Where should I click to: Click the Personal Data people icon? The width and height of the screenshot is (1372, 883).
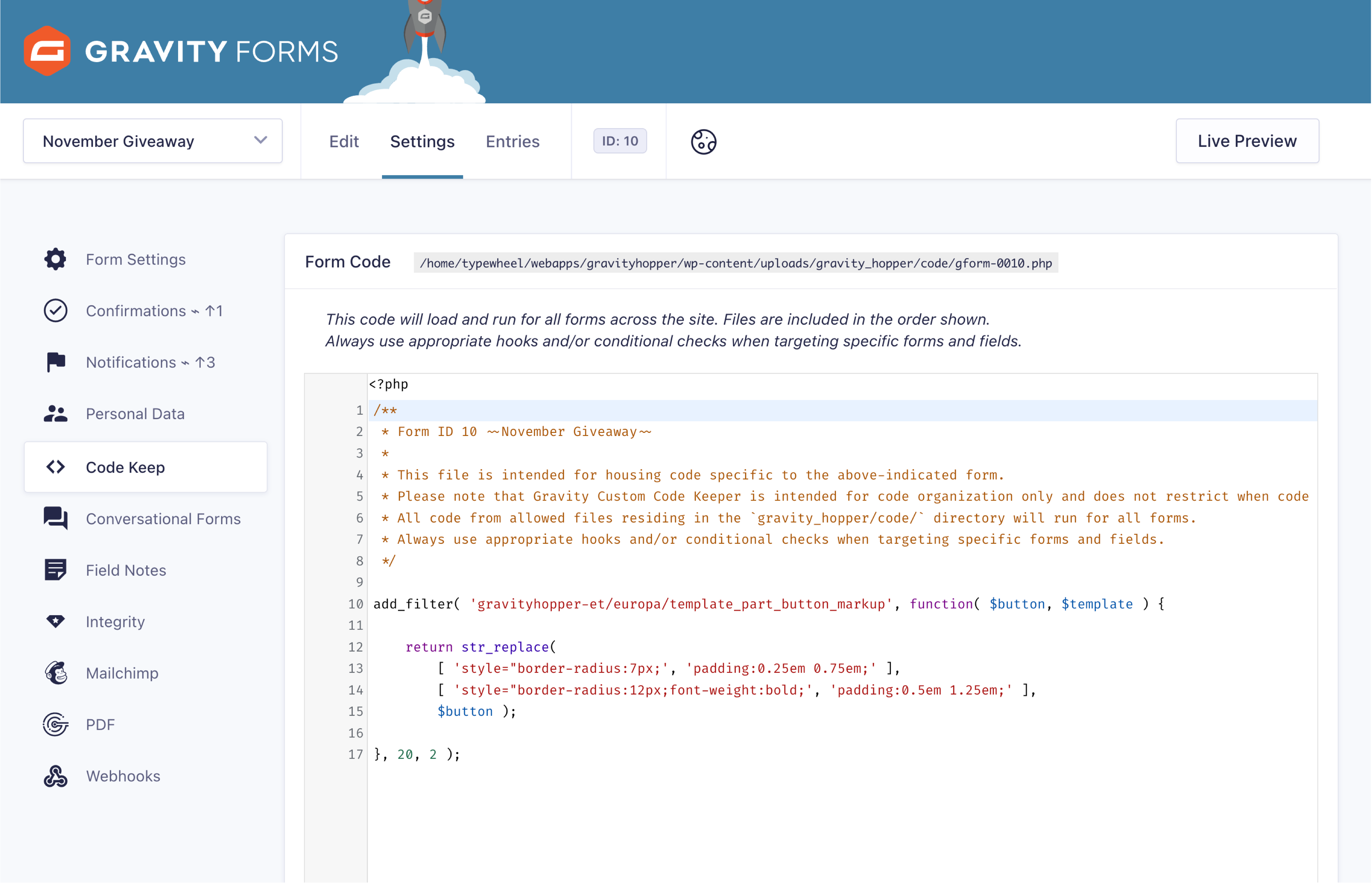56,413
